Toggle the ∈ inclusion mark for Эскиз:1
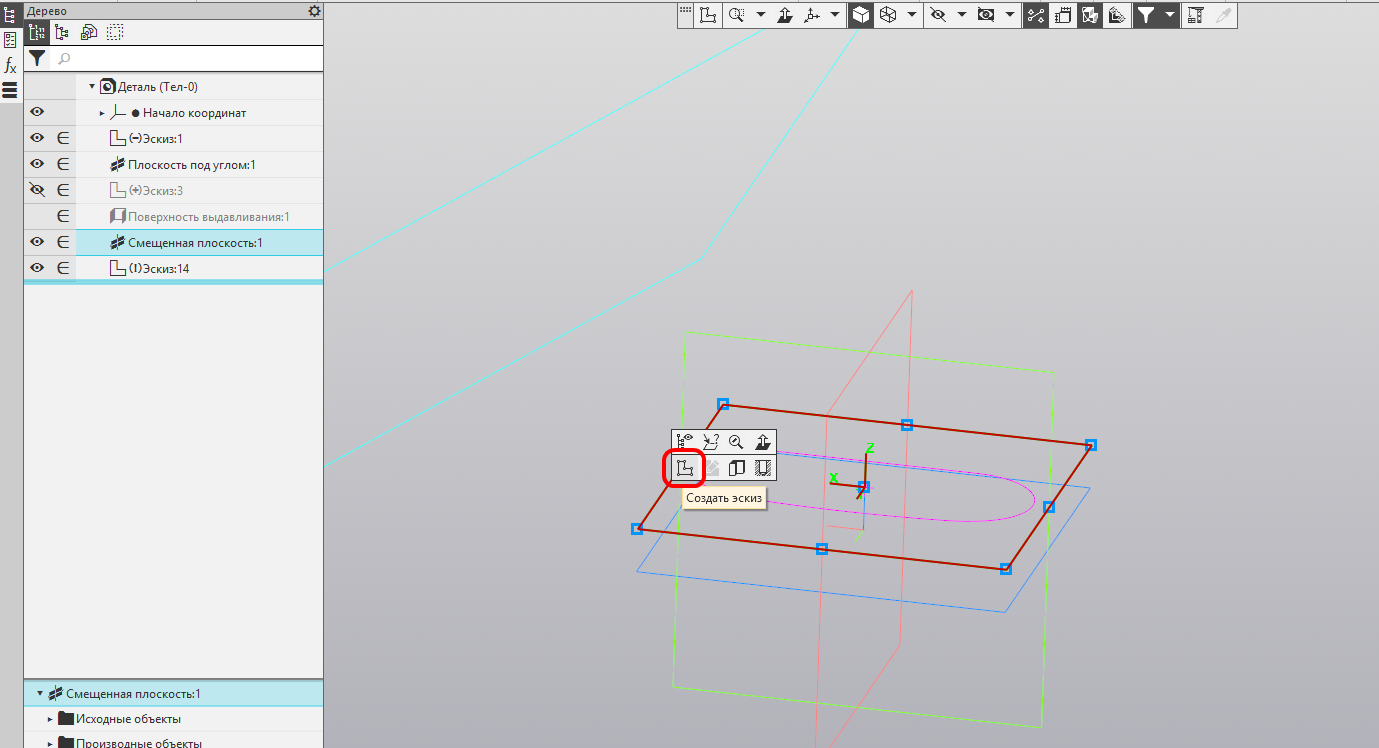The width and height of the screenshot is (1379, 748). pos(62,138)
